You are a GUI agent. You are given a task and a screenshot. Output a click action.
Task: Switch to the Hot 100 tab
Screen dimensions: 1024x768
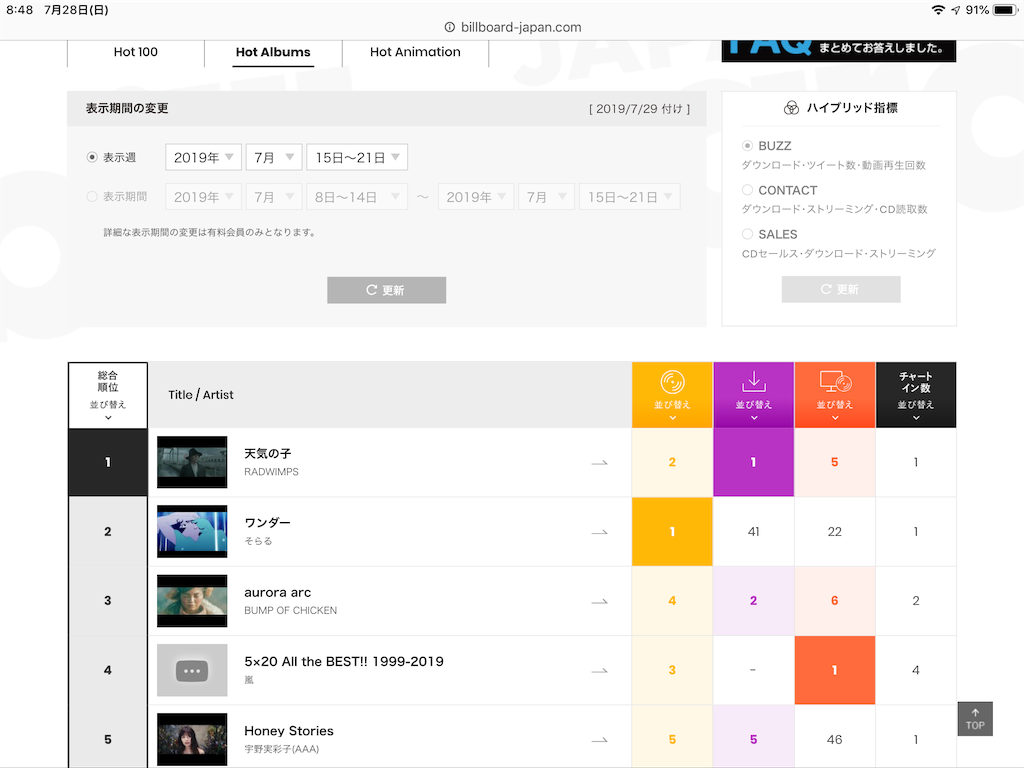tap(136, 52)
